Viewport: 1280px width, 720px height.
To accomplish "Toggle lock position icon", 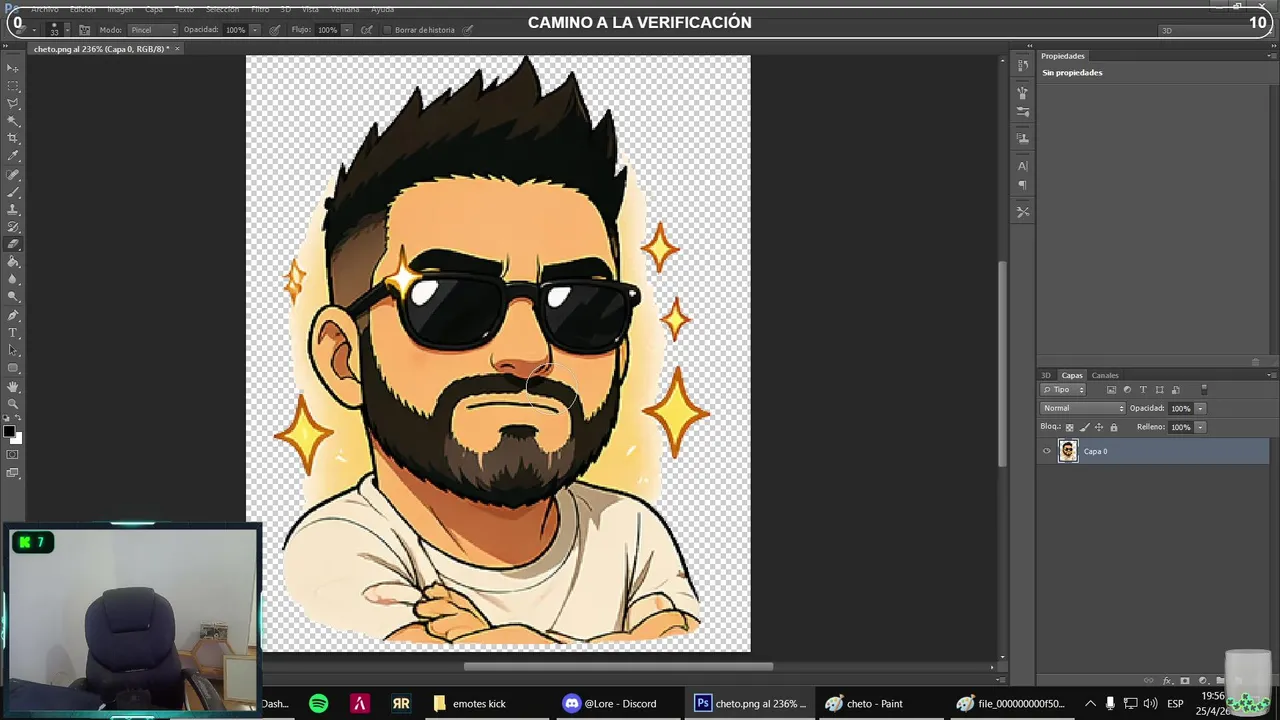I will tap(1099, 427).
